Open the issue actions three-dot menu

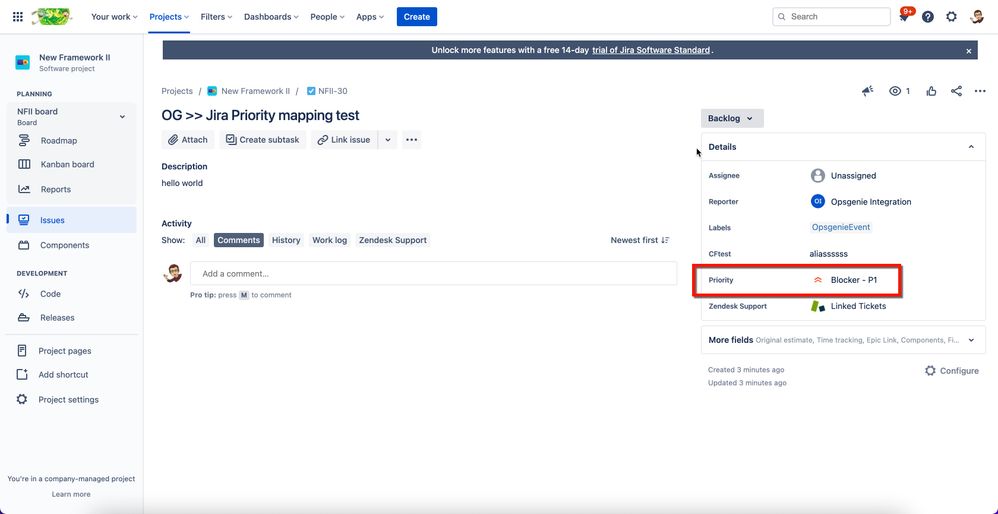(x=980, y=91)
